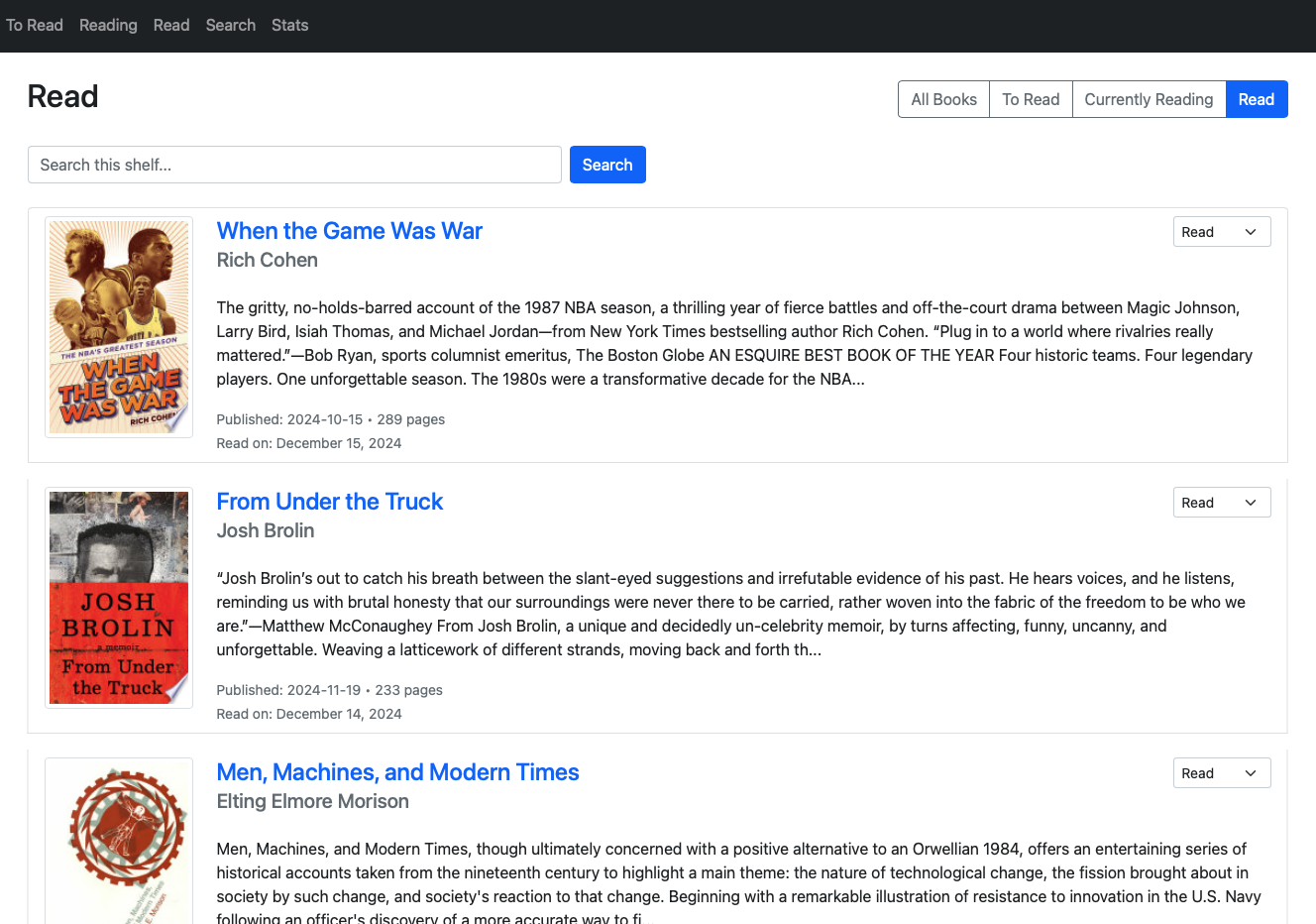Change status dropdown for Men, Machines, and Modern Times
The width and height of the screenshot is (1316, 924).
tap(1221, 773)
